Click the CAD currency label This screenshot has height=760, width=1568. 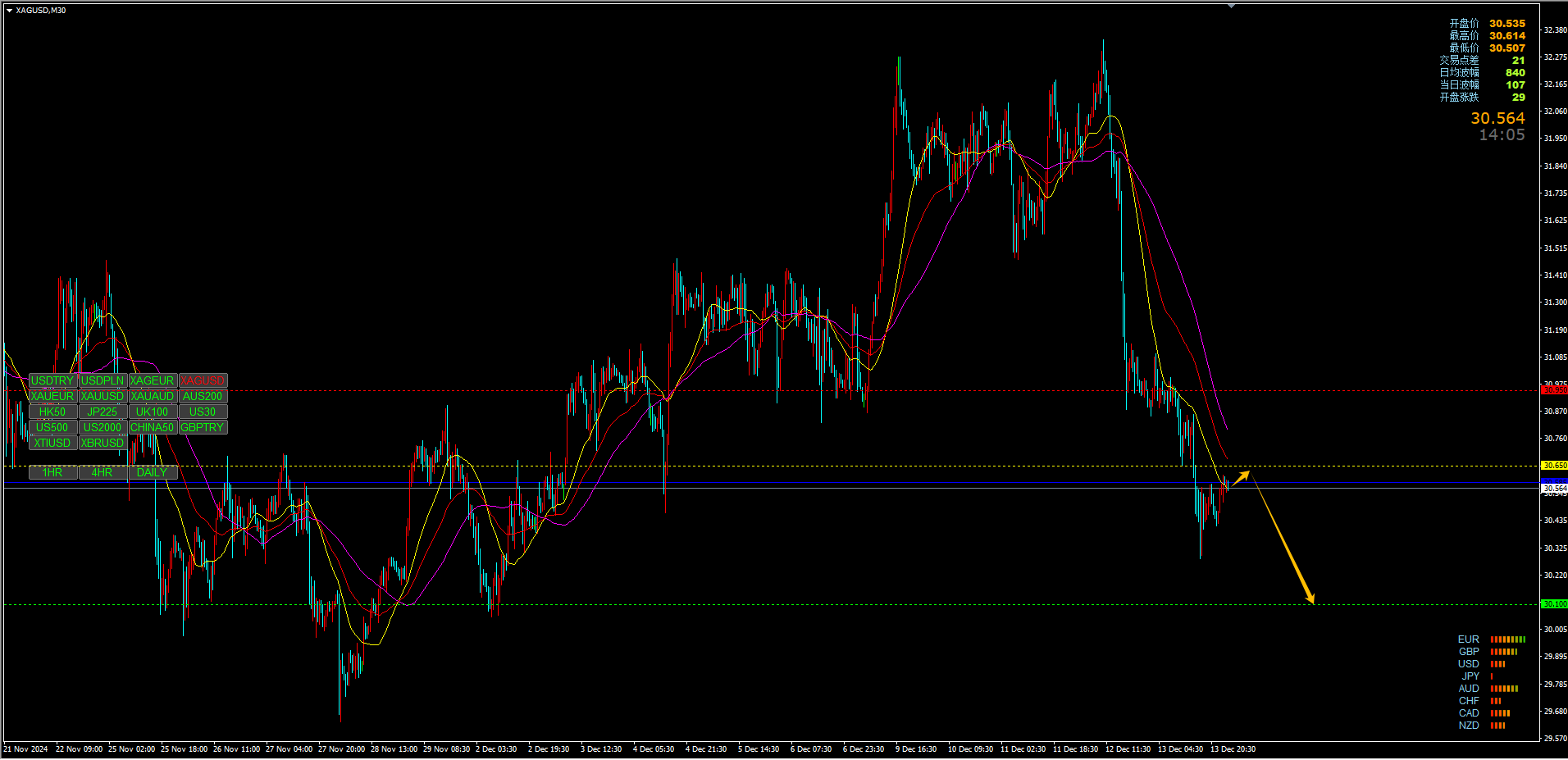[1469, 713]
